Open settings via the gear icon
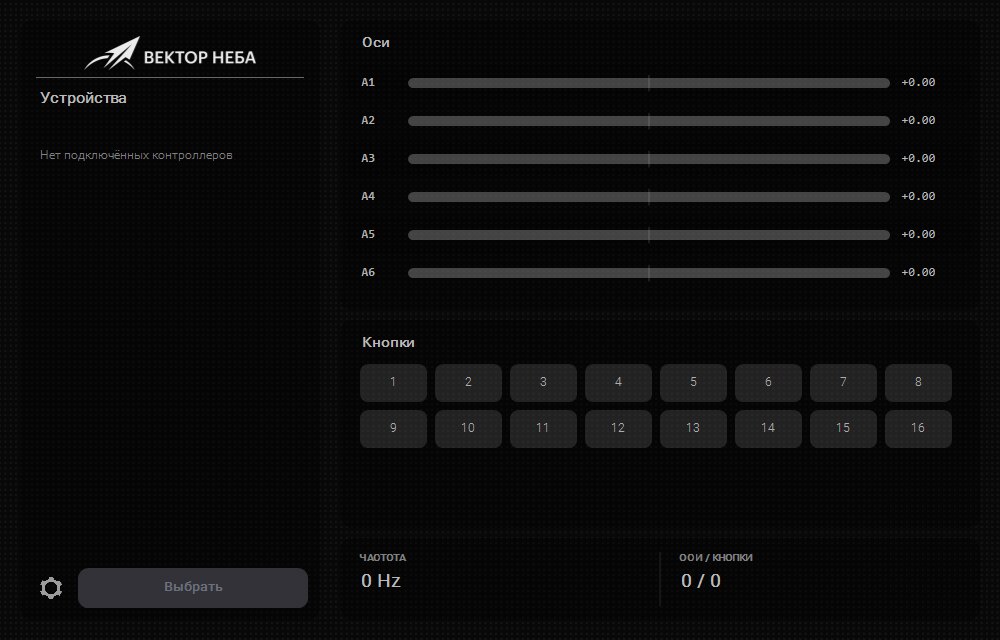 click(x=51, y=588)
